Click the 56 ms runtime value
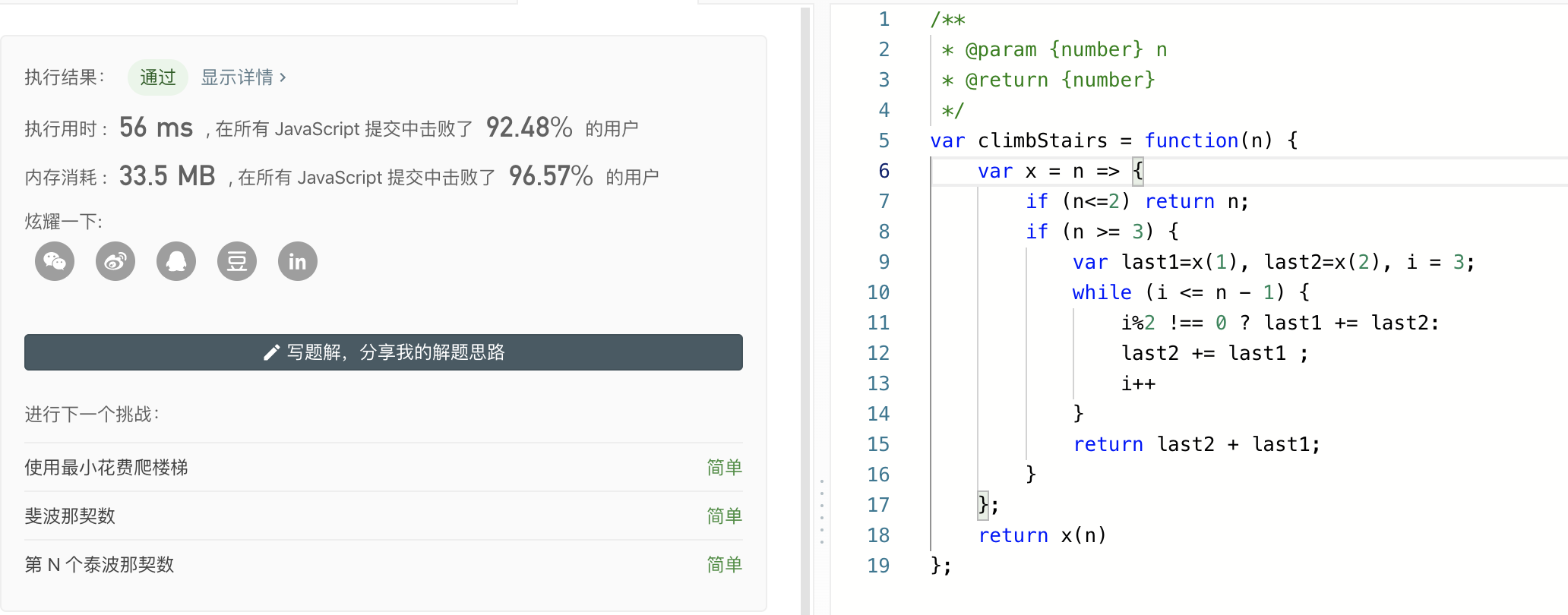 click(x=156, y=128)
